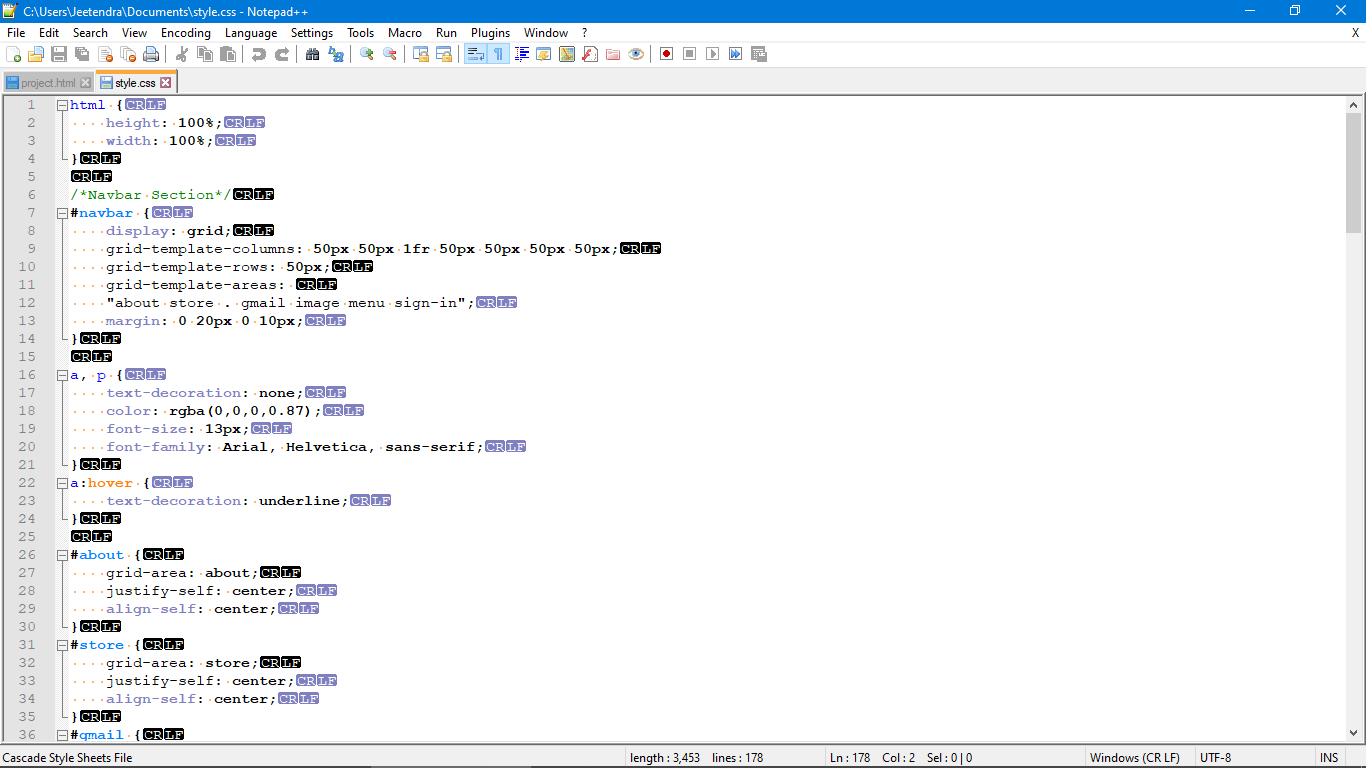Close the project.html tab with its X
This screenshot has height=768, width=1366.
(x=85, y=83)
